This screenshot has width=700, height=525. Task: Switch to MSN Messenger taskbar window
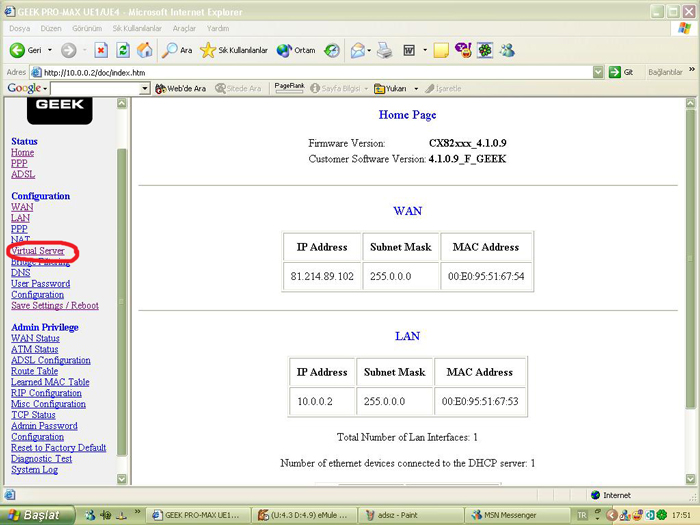click(x=517, y=515)
